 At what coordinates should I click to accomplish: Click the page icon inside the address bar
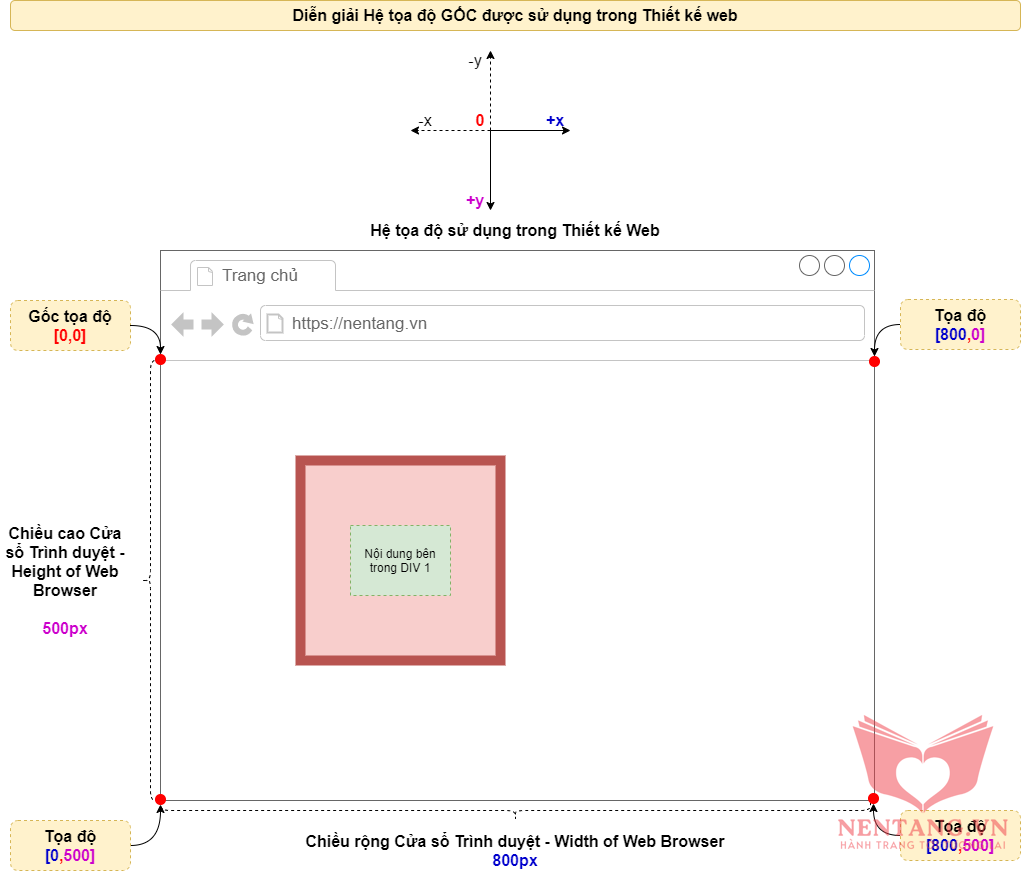point(274,324)
